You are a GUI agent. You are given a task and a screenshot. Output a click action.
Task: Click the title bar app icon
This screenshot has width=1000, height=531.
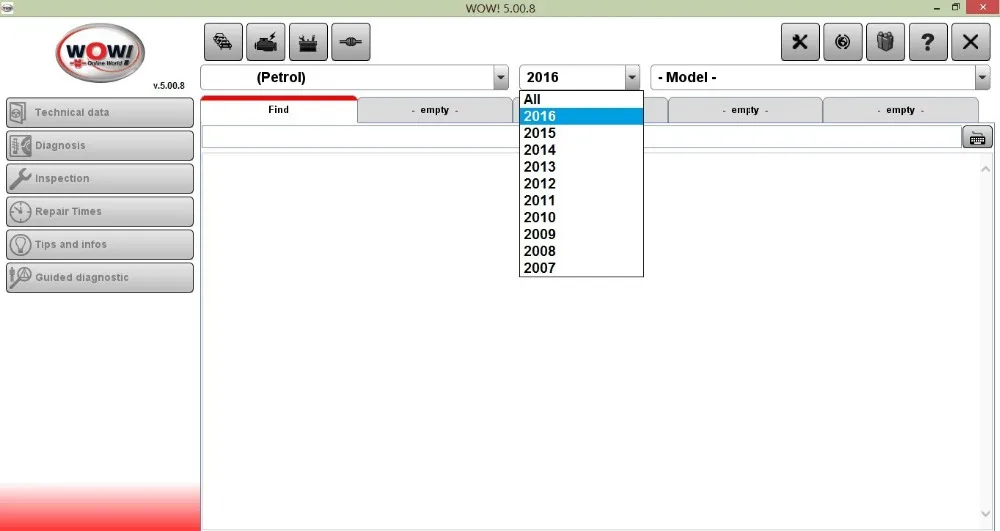[7, 8]
